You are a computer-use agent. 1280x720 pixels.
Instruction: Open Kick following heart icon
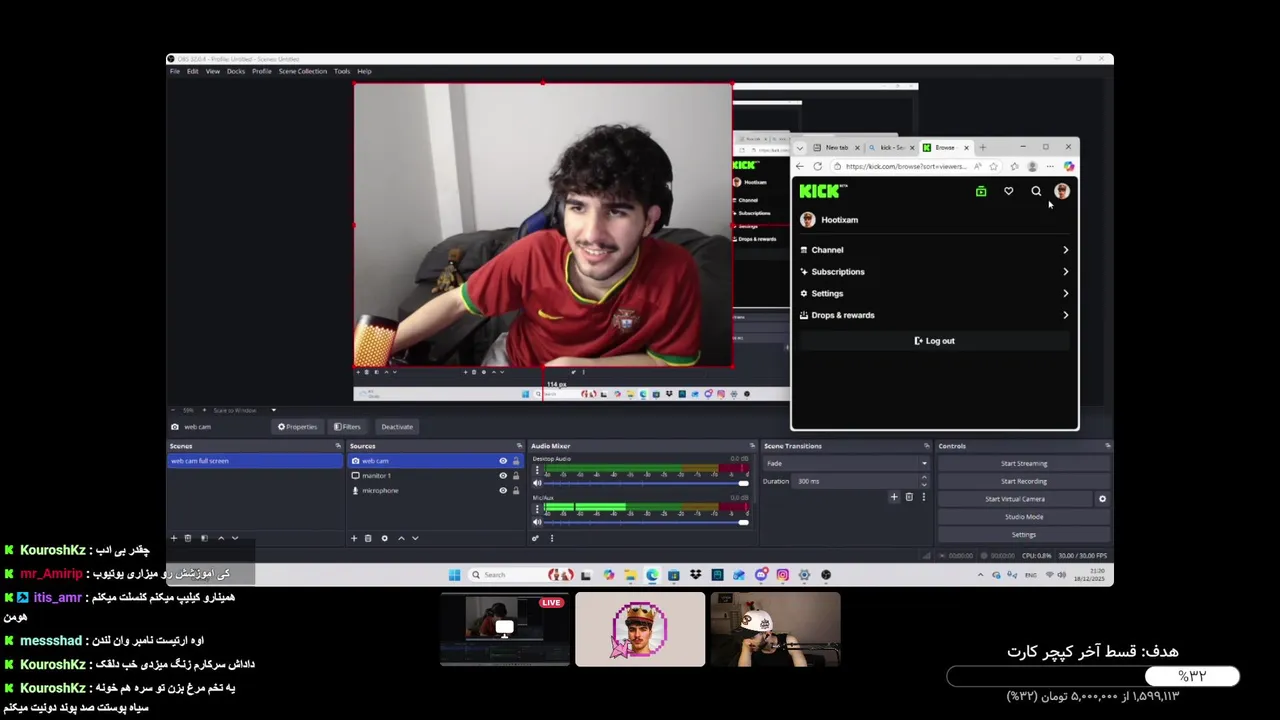pyautogui.click(x=1008, y=191)
